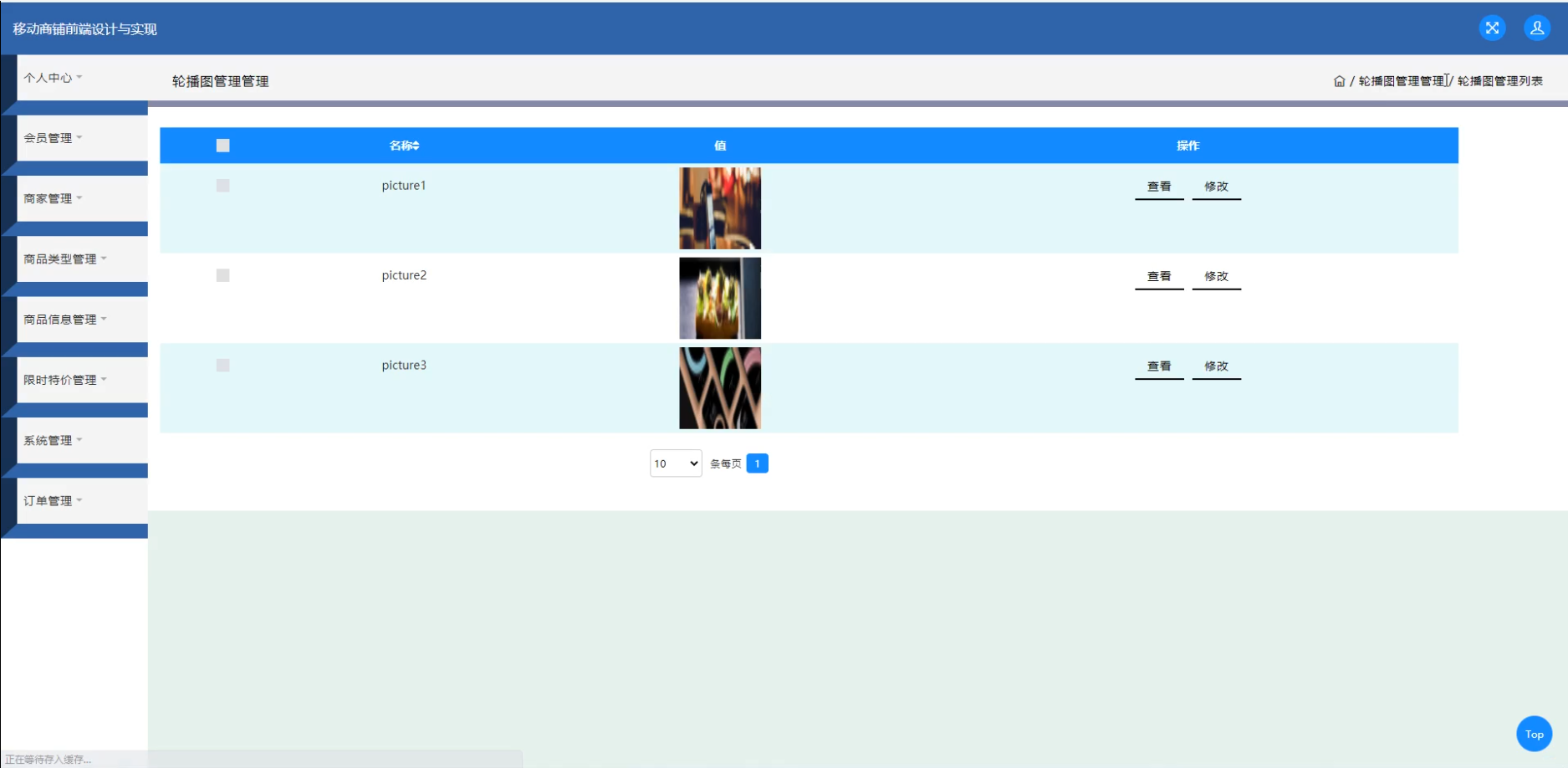This screenshot has width=1568, height=768.
Task: Go to pagination page 1
Action: (x=757, y=463)
